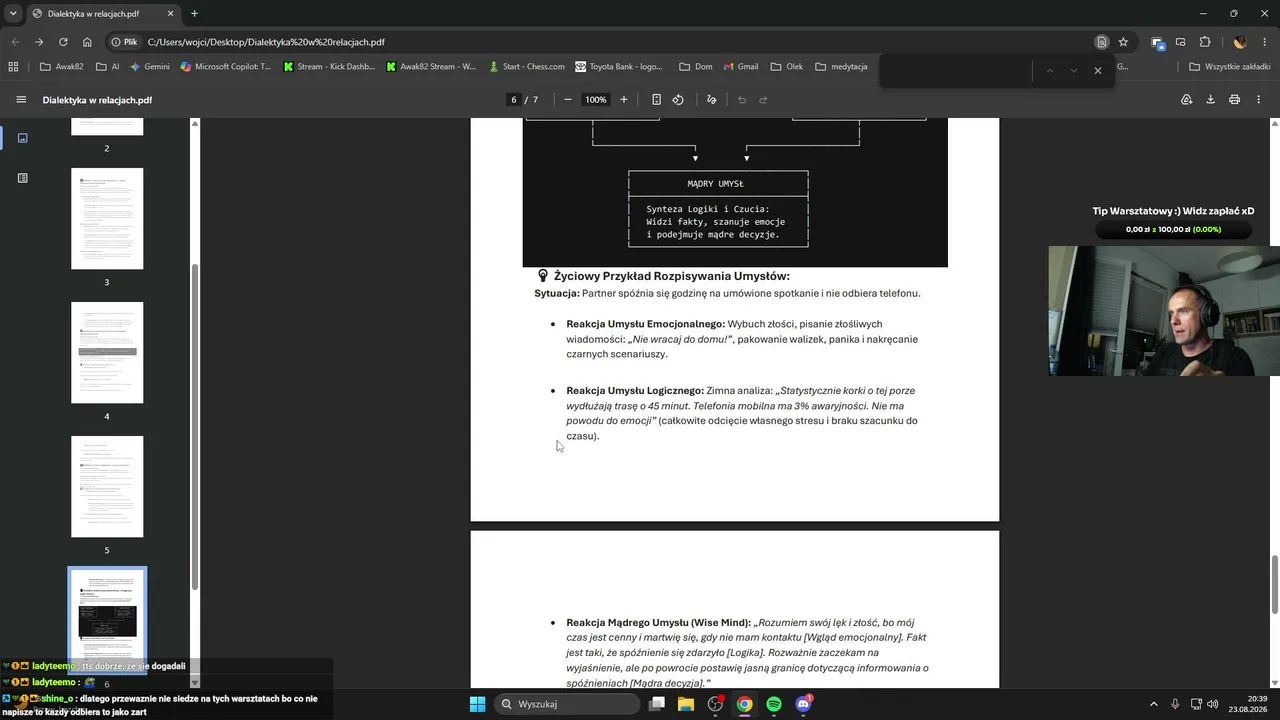Open the medytacja bookmarks folder

pyautogui.click(x=841, y=67)
